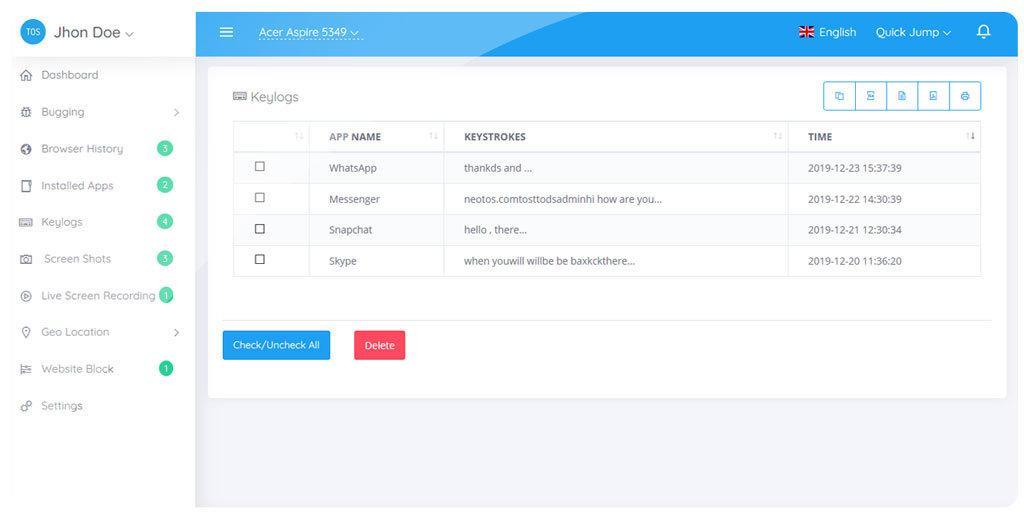Viewport: 1024px width, 512px height.
Task: Check the WhatsApp row checkbox
Action: 260,167
